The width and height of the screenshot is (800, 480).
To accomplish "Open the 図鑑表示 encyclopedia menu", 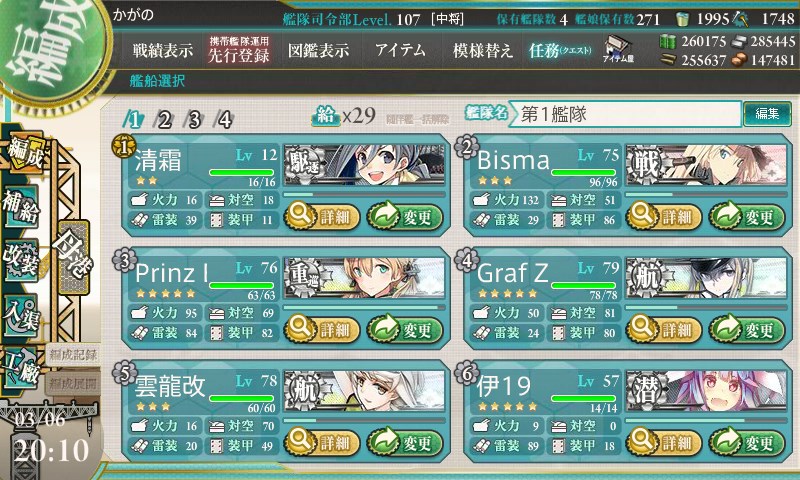I will pyautogui.click(x=318, y=50).
